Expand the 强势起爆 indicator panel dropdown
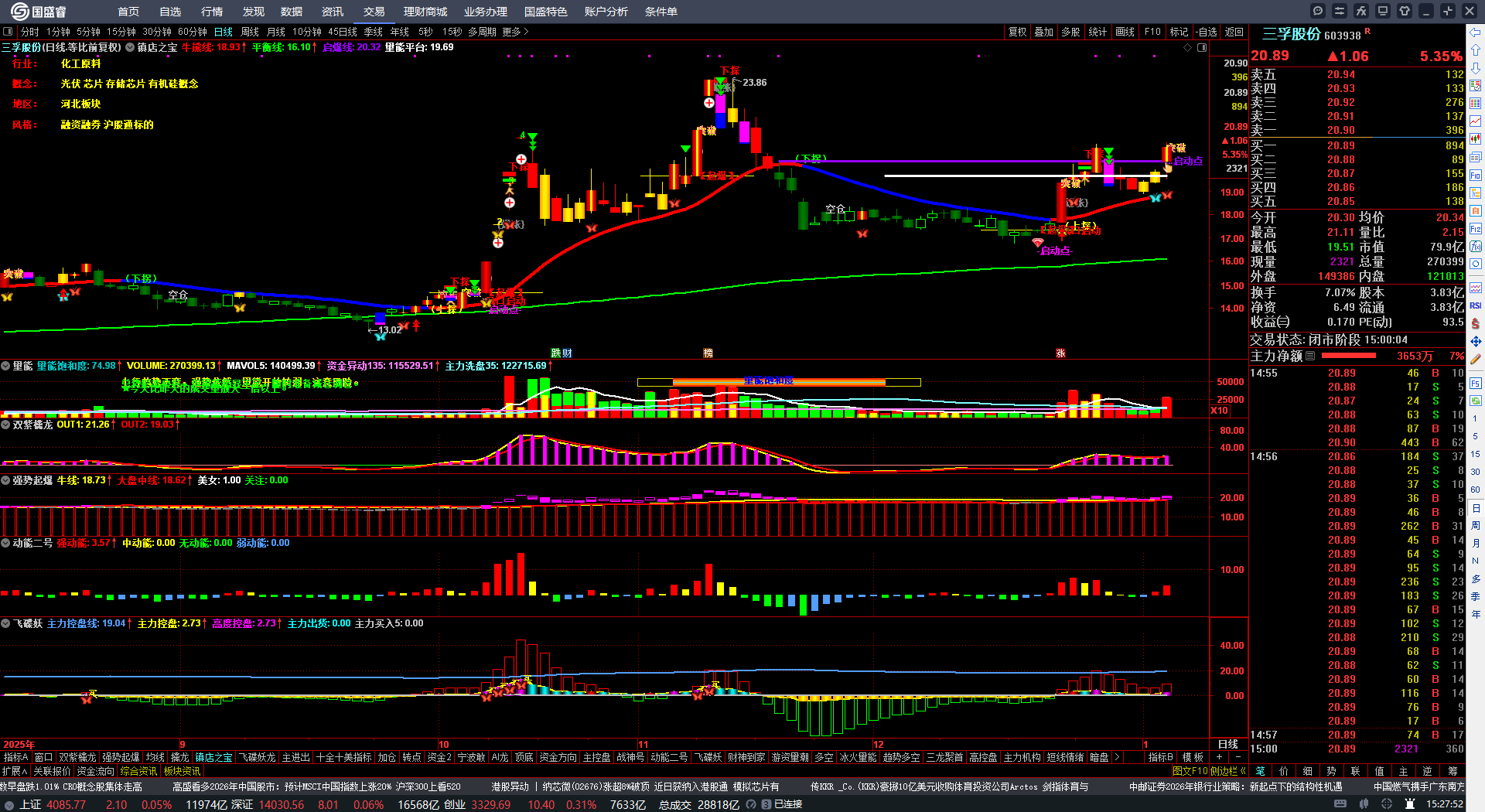The image size is (1485, 812). 5,480
